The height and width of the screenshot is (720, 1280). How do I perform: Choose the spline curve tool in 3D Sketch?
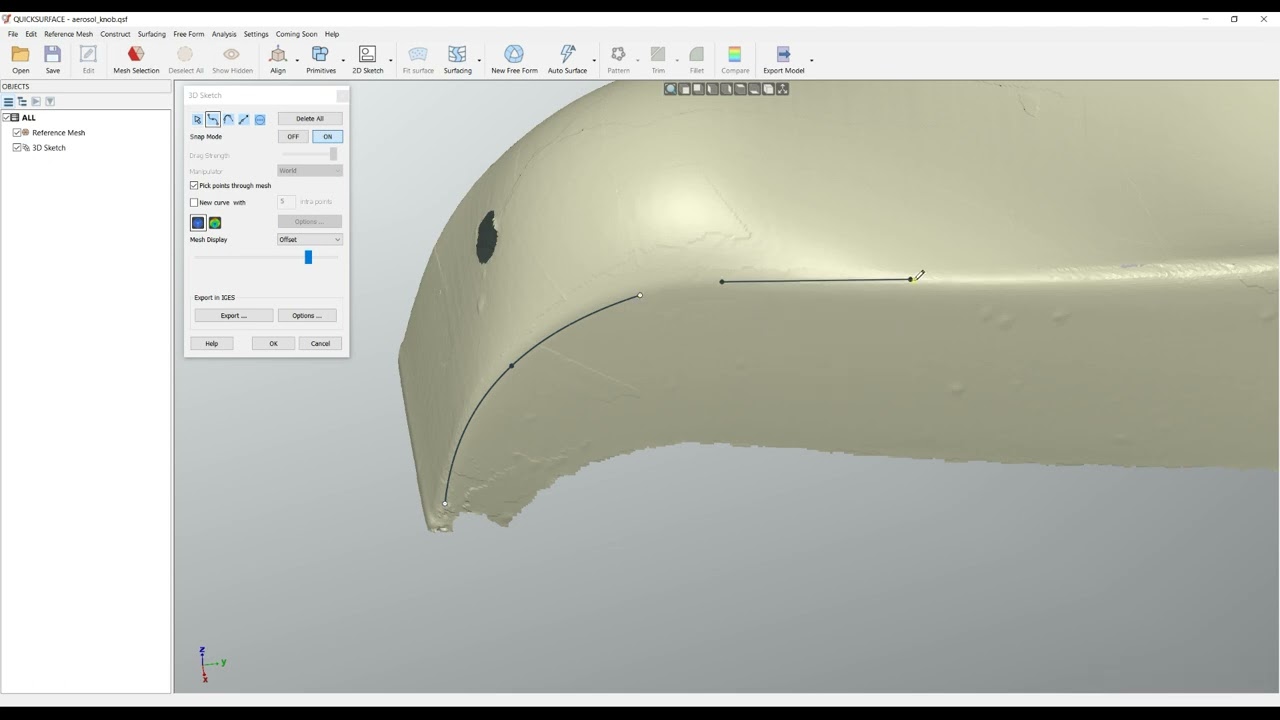tap(213, 119)
